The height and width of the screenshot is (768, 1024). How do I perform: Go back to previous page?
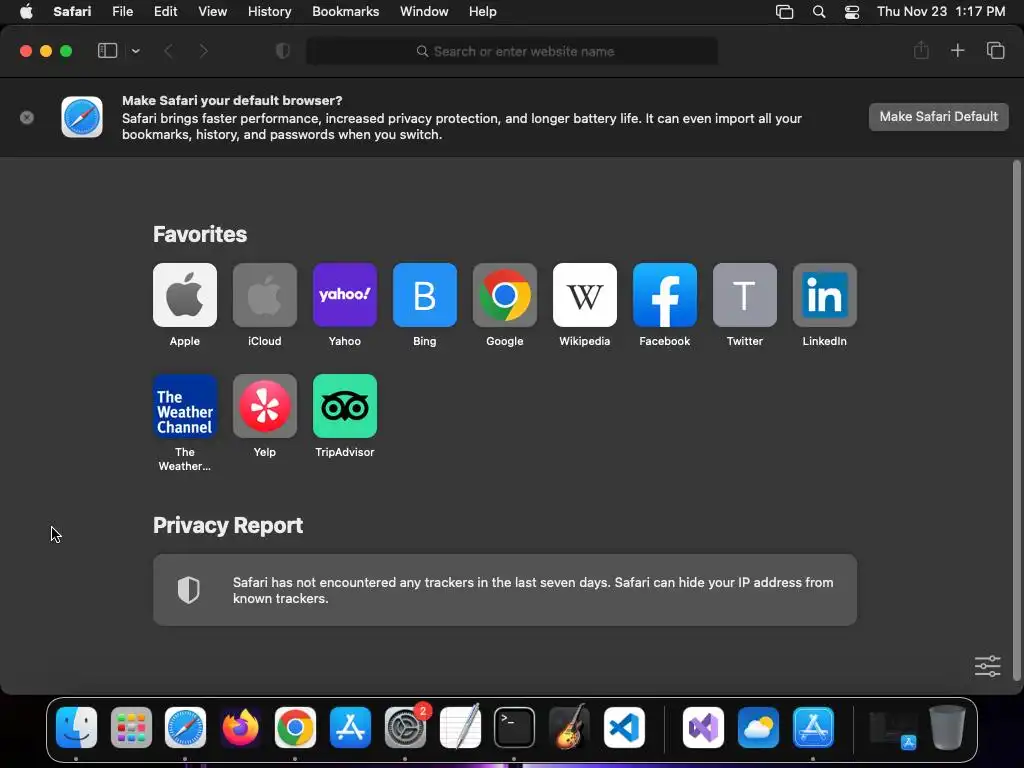pyautogui.click(x=168, y=51)
